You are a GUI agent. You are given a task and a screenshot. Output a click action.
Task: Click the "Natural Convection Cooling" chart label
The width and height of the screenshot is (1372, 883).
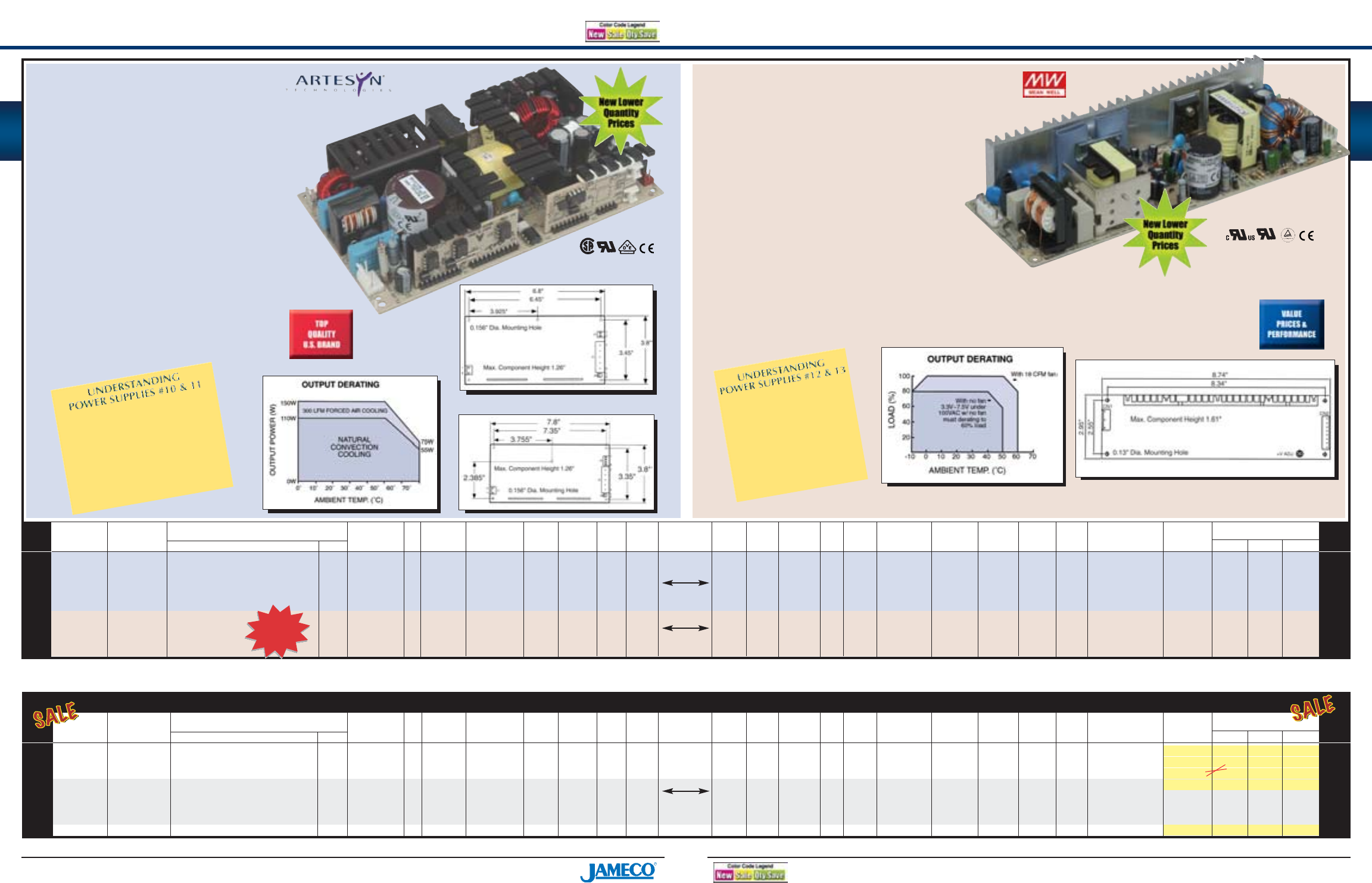point(354,447)
